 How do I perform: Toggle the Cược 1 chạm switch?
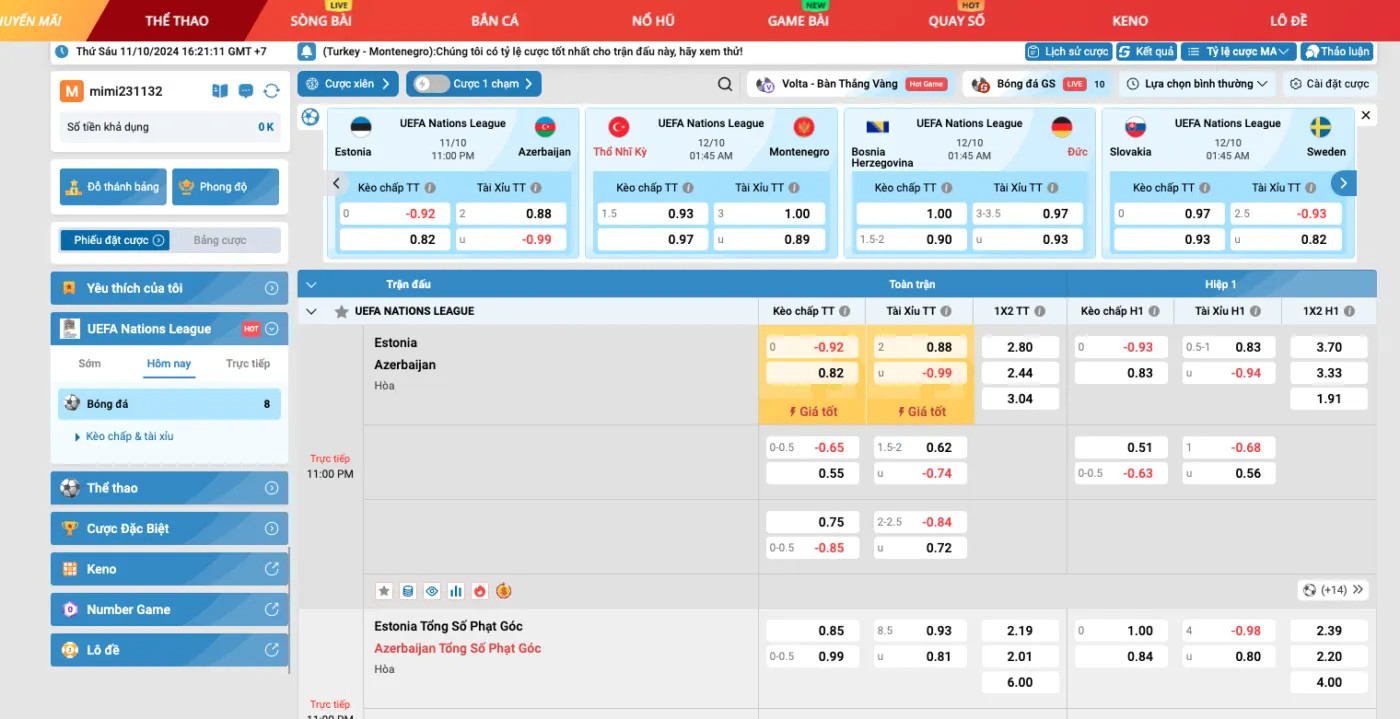point(431,84)
